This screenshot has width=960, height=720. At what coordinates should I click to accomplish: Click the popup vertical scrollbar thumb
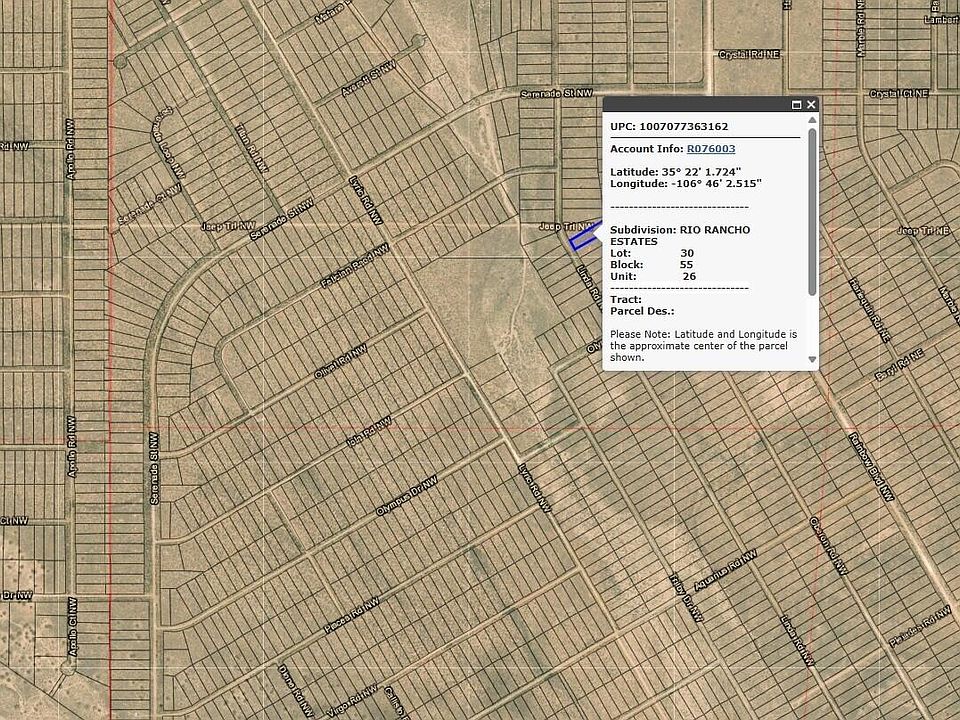tap(812, 212)
